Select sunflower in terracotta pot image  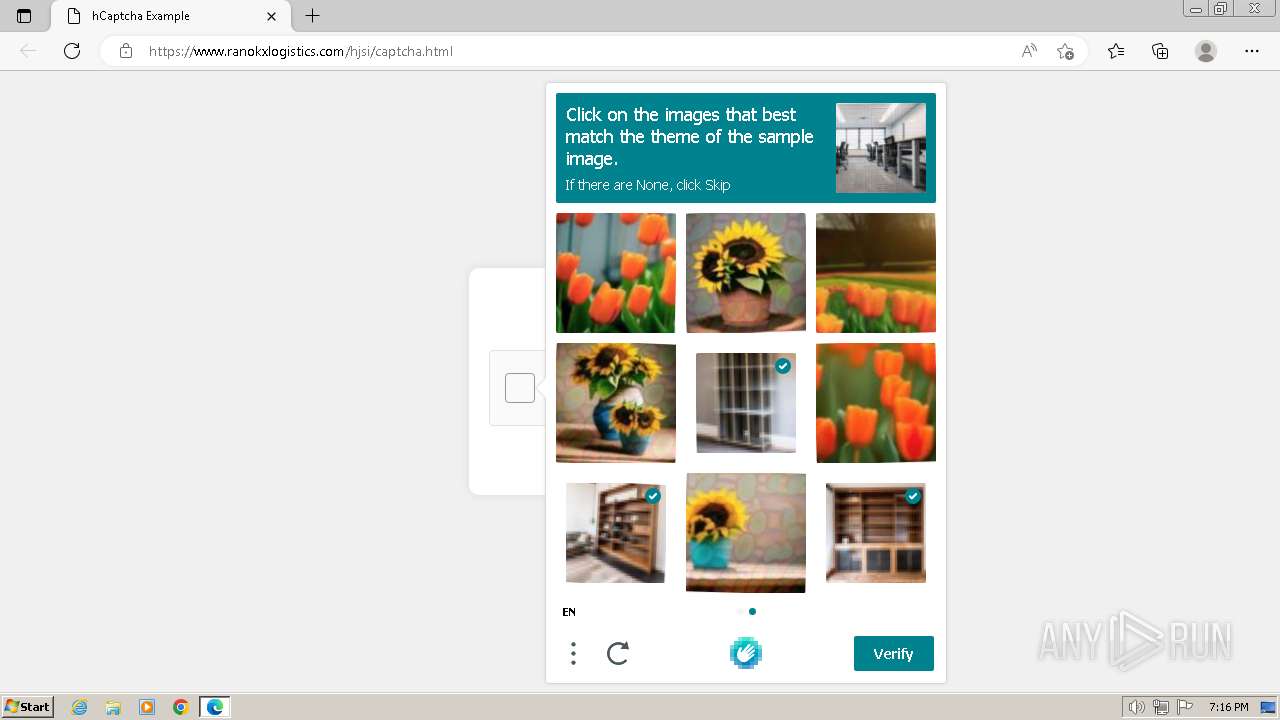point(746,273)
